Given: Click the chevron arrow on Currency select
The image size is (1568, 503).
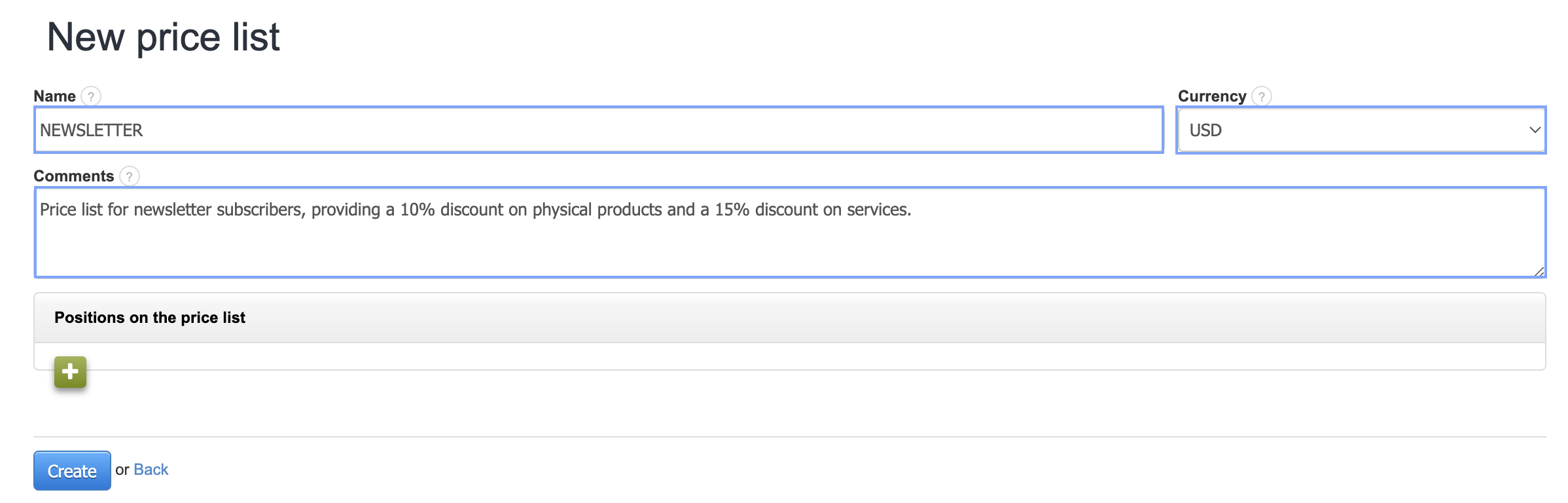Looking at the screenshot, I should tap(1534, 130).
